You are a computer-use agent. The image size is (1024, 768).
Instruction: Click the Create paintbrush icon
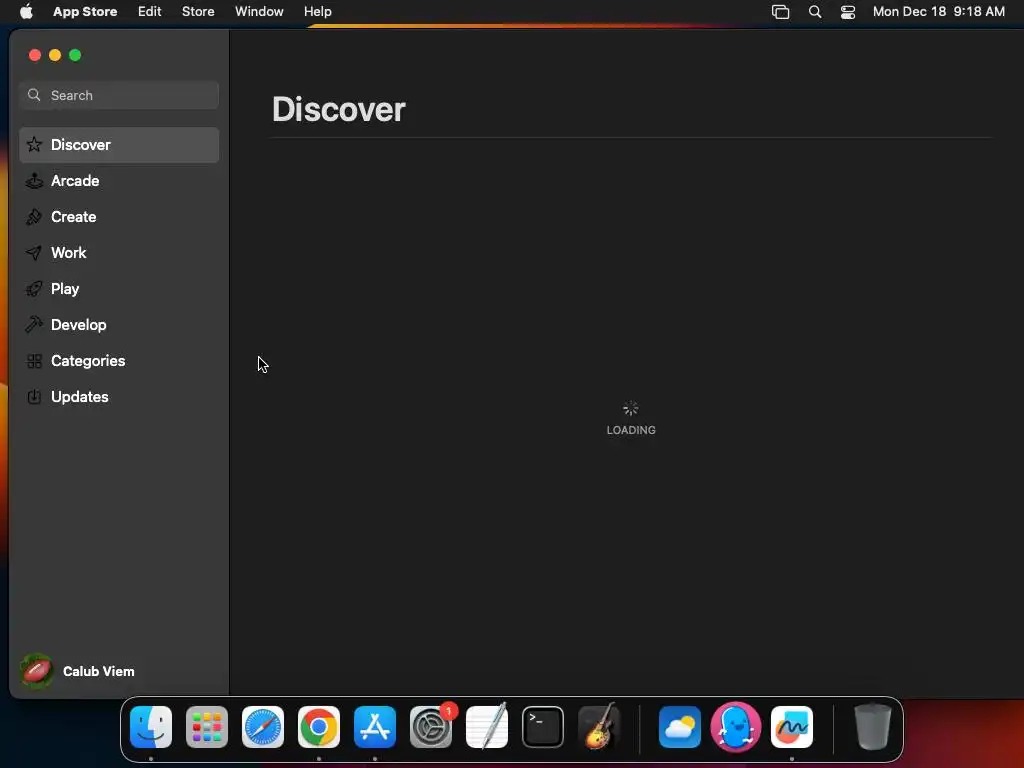click(34, 217)
